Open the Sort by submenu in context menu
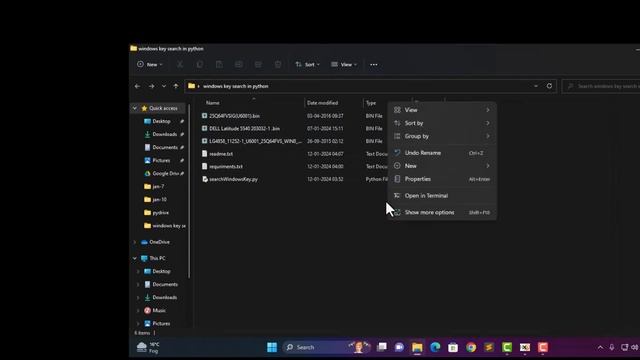The height and width of the screenshot is (360, 640). (x=442, y=123)
